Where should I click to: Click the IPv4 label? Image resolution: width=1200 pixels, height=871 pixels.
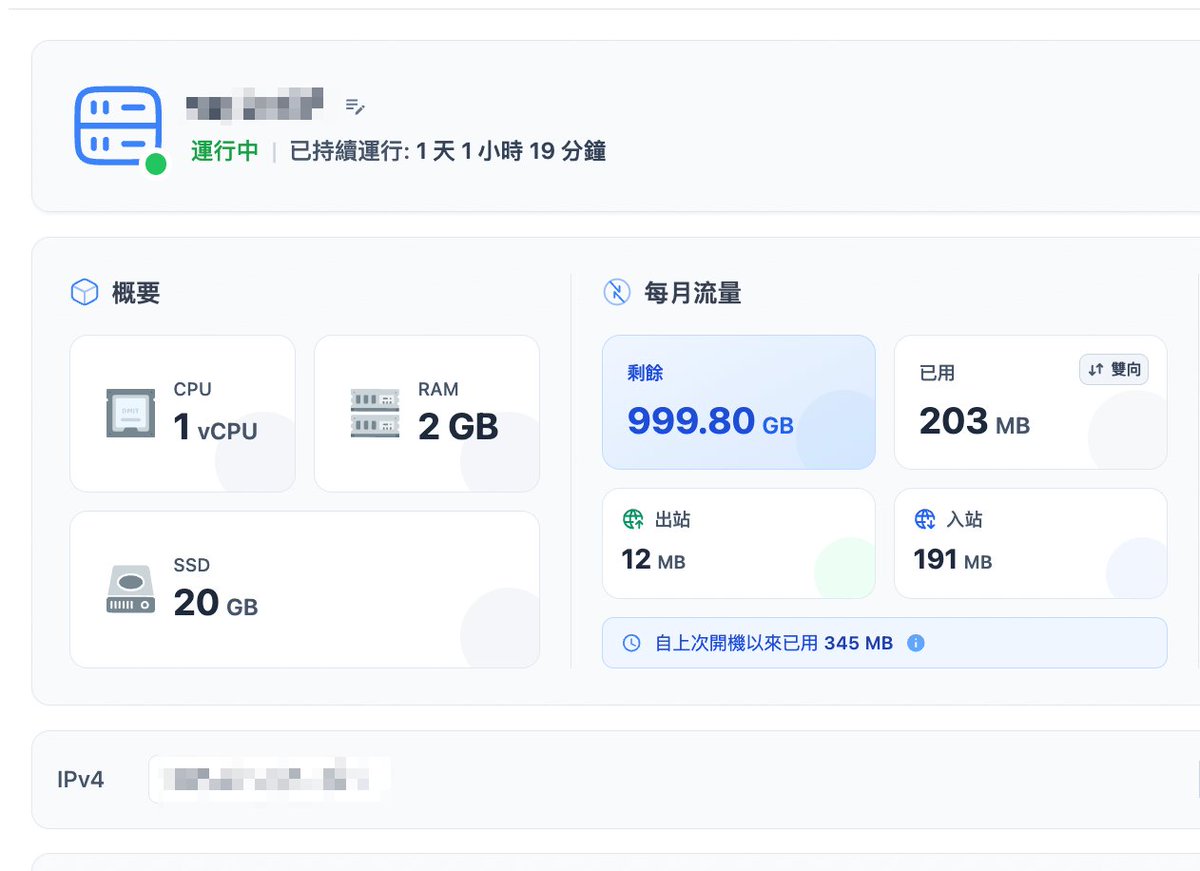coord(81,779)
